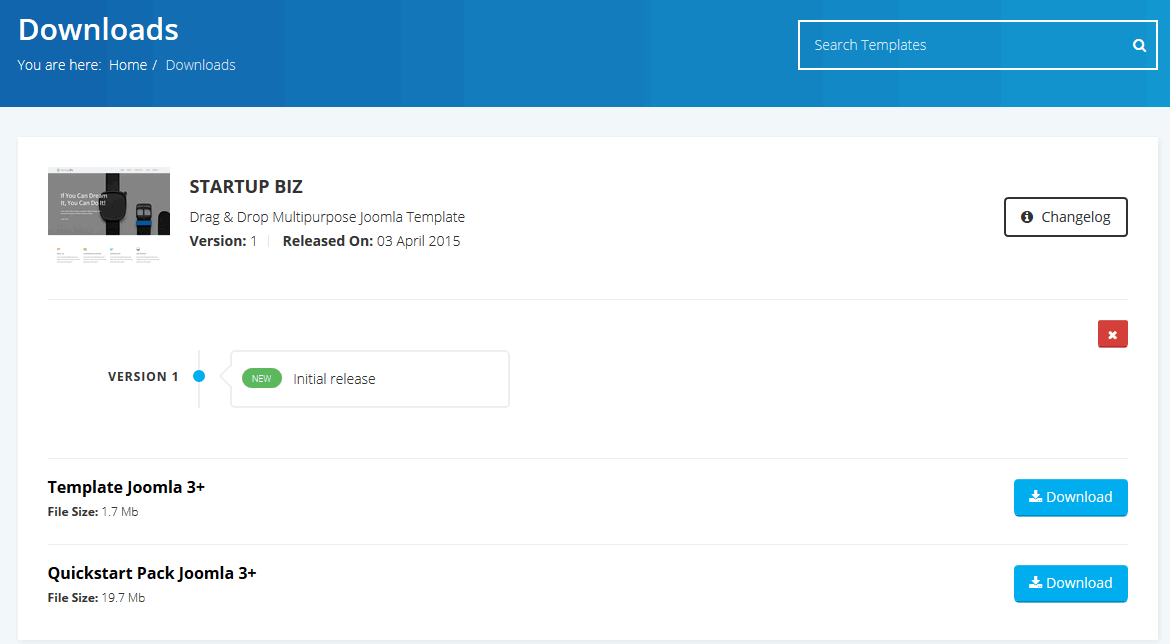Viewport: 1170px width, 644px height.
Task: Click the green NEW badge
Action: pos(262,378)
